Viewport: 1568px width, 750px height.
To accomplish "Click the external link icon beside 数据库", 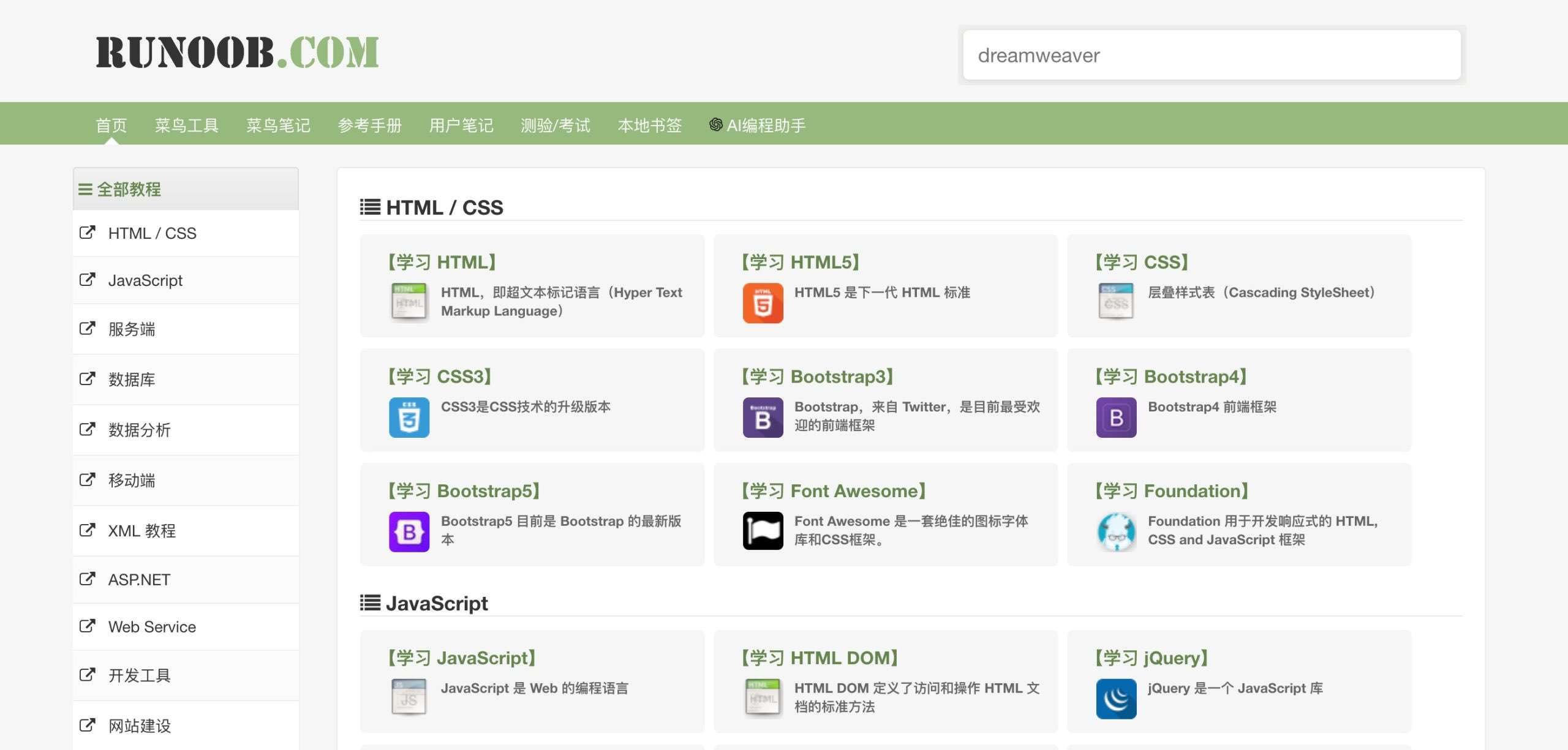I will click(88, 378).
